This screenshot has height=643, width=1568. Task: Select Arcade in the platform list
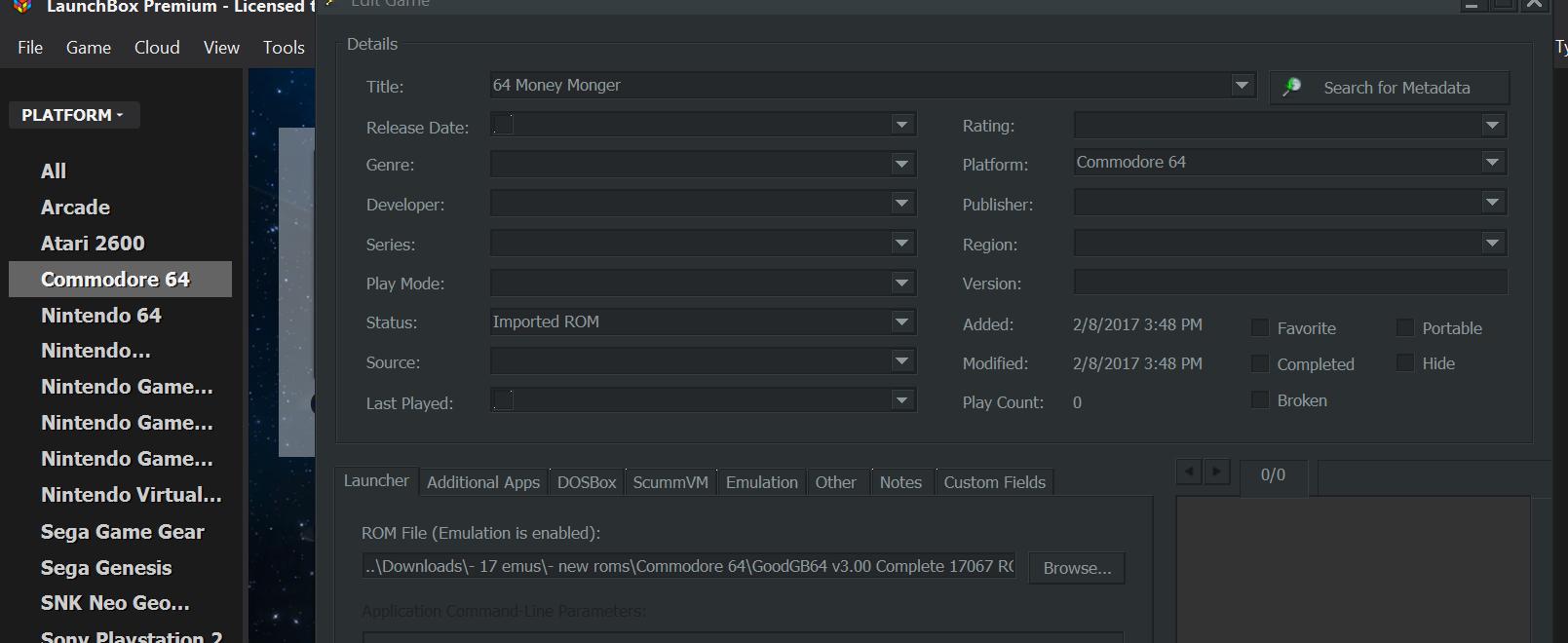pos(75,208)
